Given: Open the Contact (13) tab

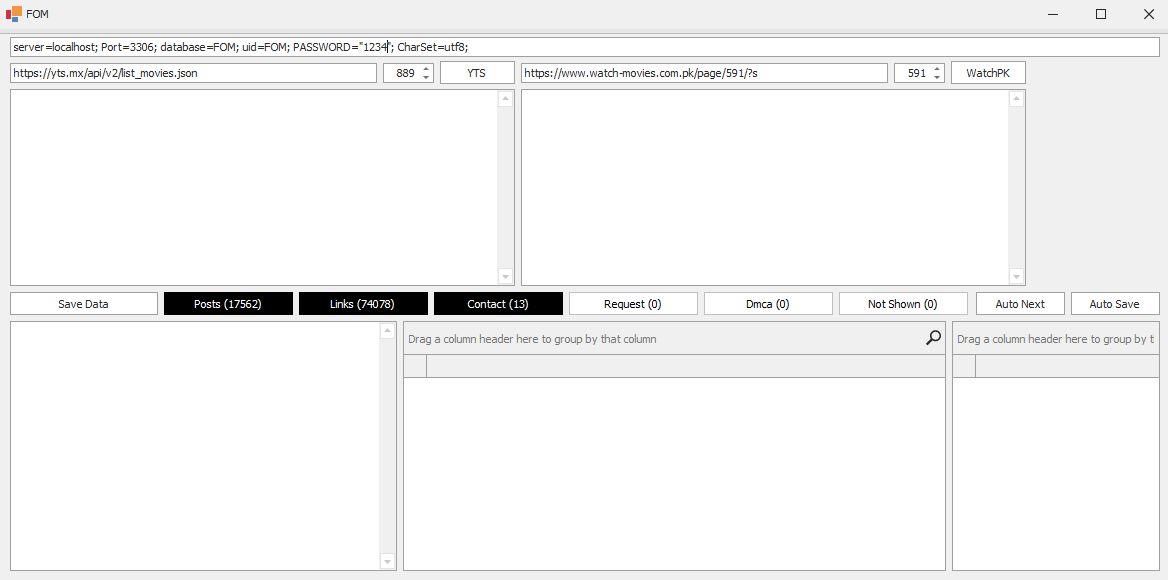Looking at the screenshot, I should (x=498, y=304).
